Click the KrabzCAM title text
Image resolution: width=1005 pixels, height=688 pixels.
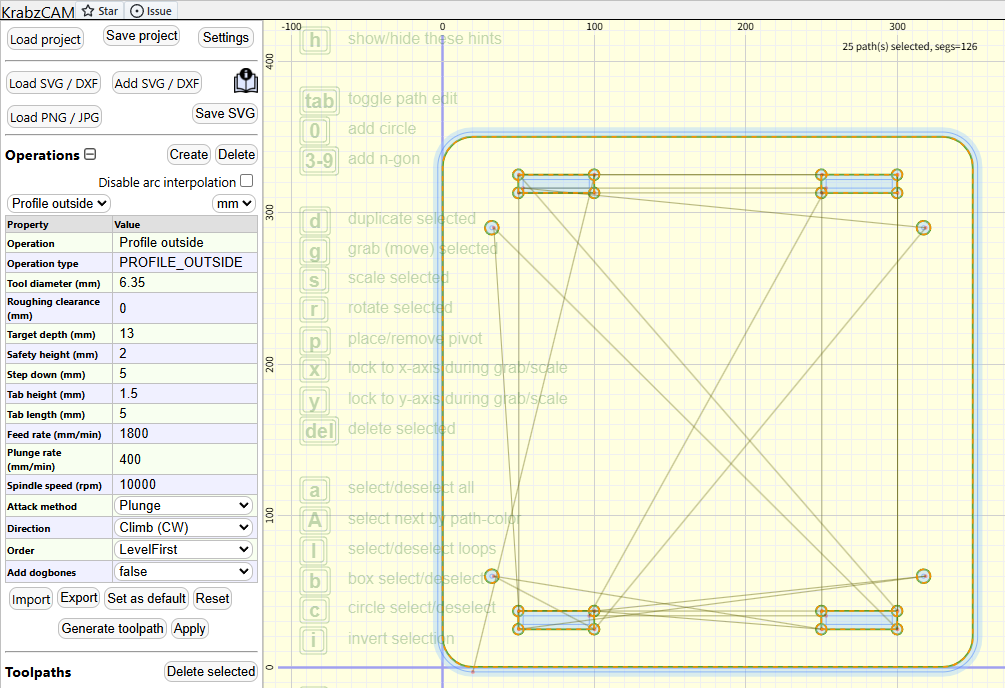[38, 12]
